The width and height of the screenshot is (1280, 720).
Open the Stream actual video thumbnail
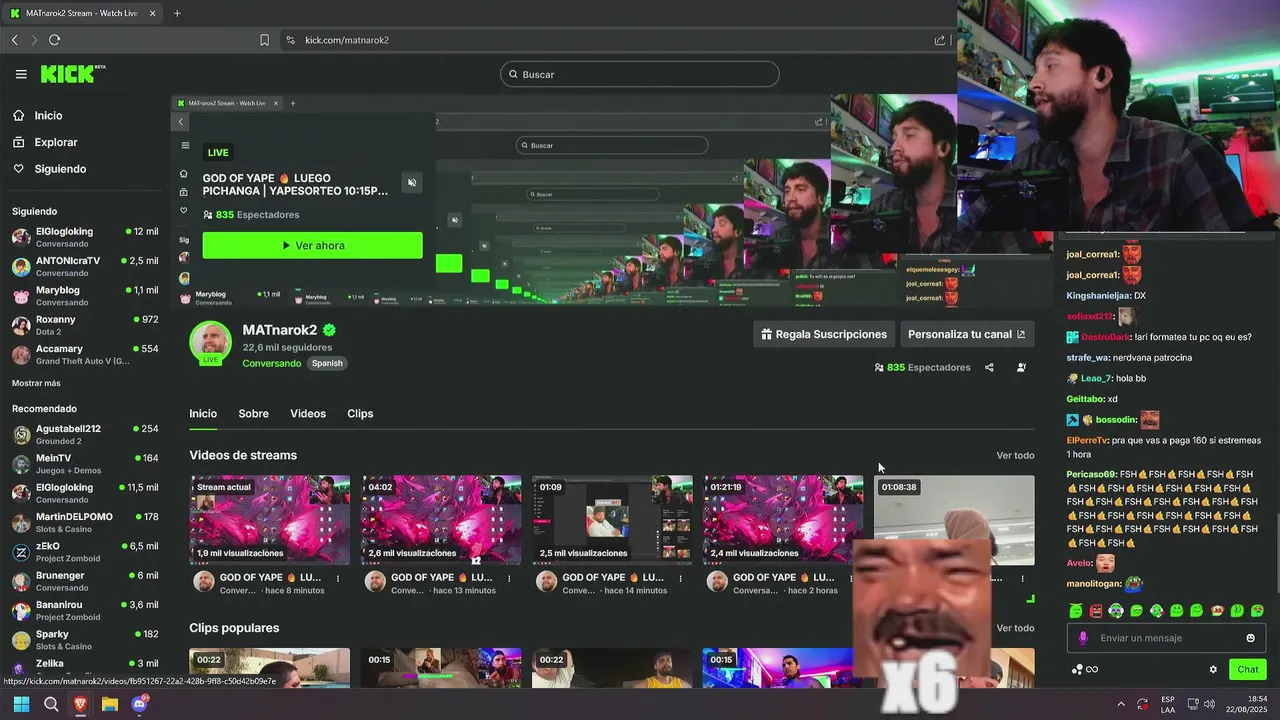point(270,520)
